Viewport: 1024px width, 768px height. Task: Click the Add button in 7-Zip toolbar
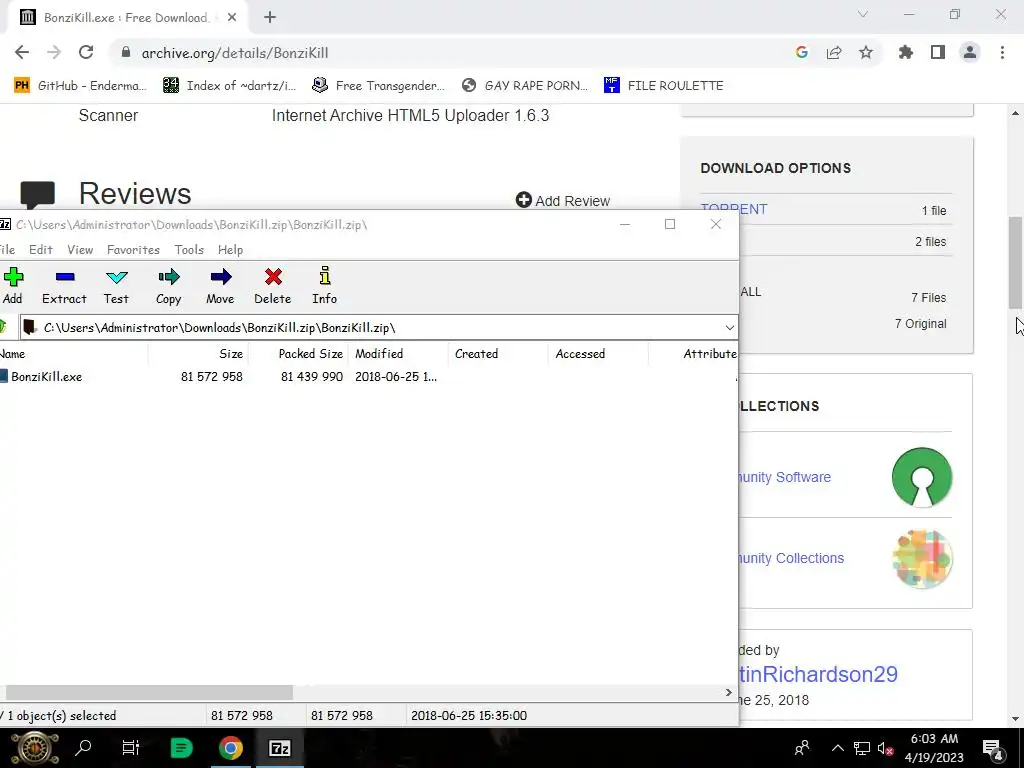12,285
